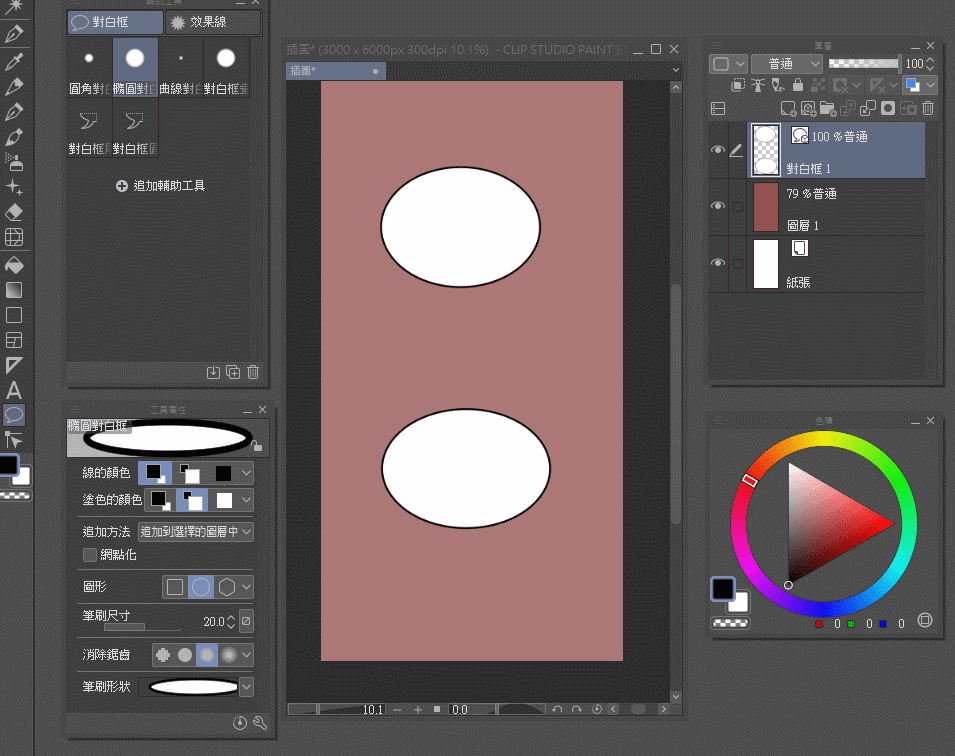
Task: Enable the 網點化 checkbox
Action: pyautogui.click(x=90, y=554)
